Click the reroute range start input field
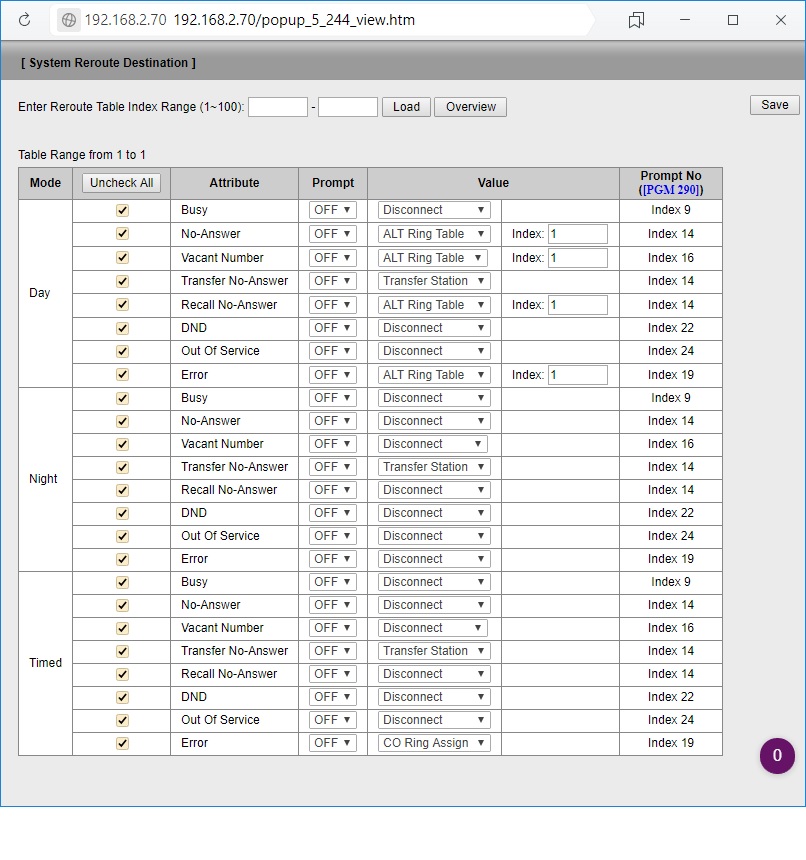 pos(277,107)
